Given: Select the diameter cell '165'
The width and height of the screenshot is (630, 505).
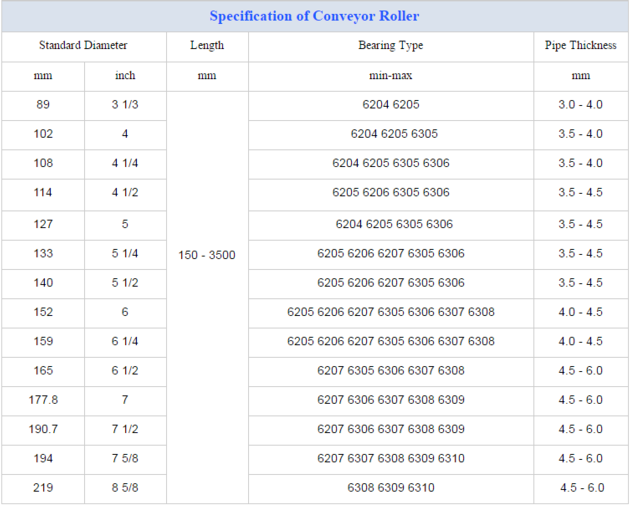Looking at the screenshot, I should (43, 371).
